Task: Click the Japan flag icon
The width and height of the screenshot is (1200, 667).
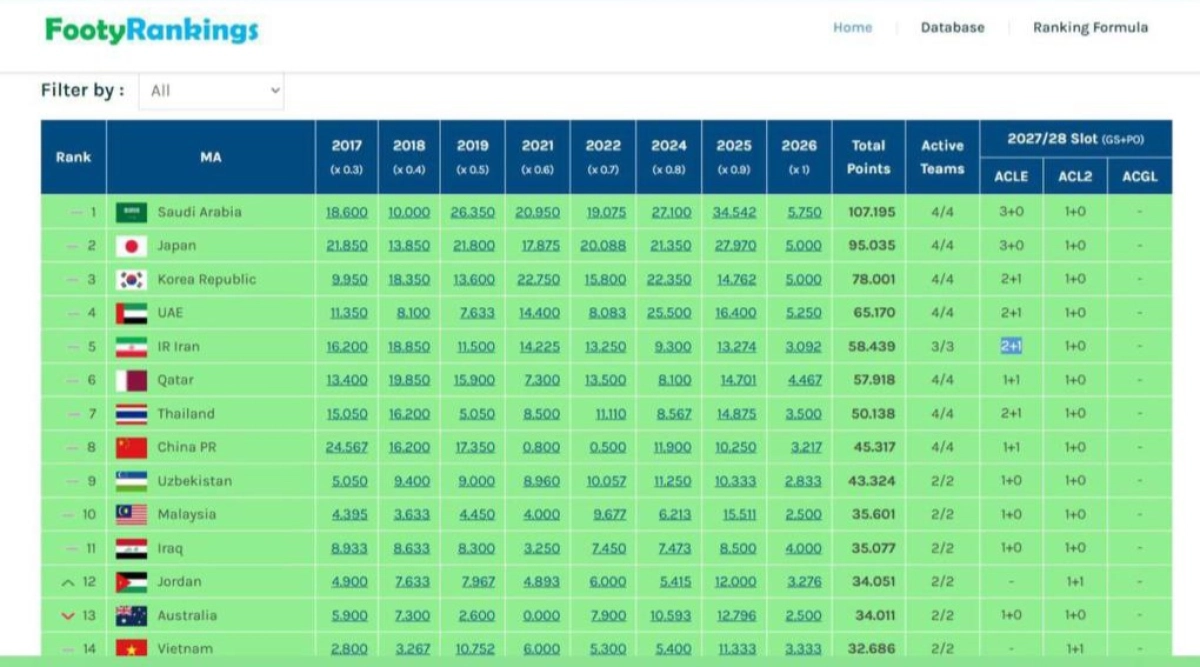Action: pyautogui.click(x=132, y=246)
